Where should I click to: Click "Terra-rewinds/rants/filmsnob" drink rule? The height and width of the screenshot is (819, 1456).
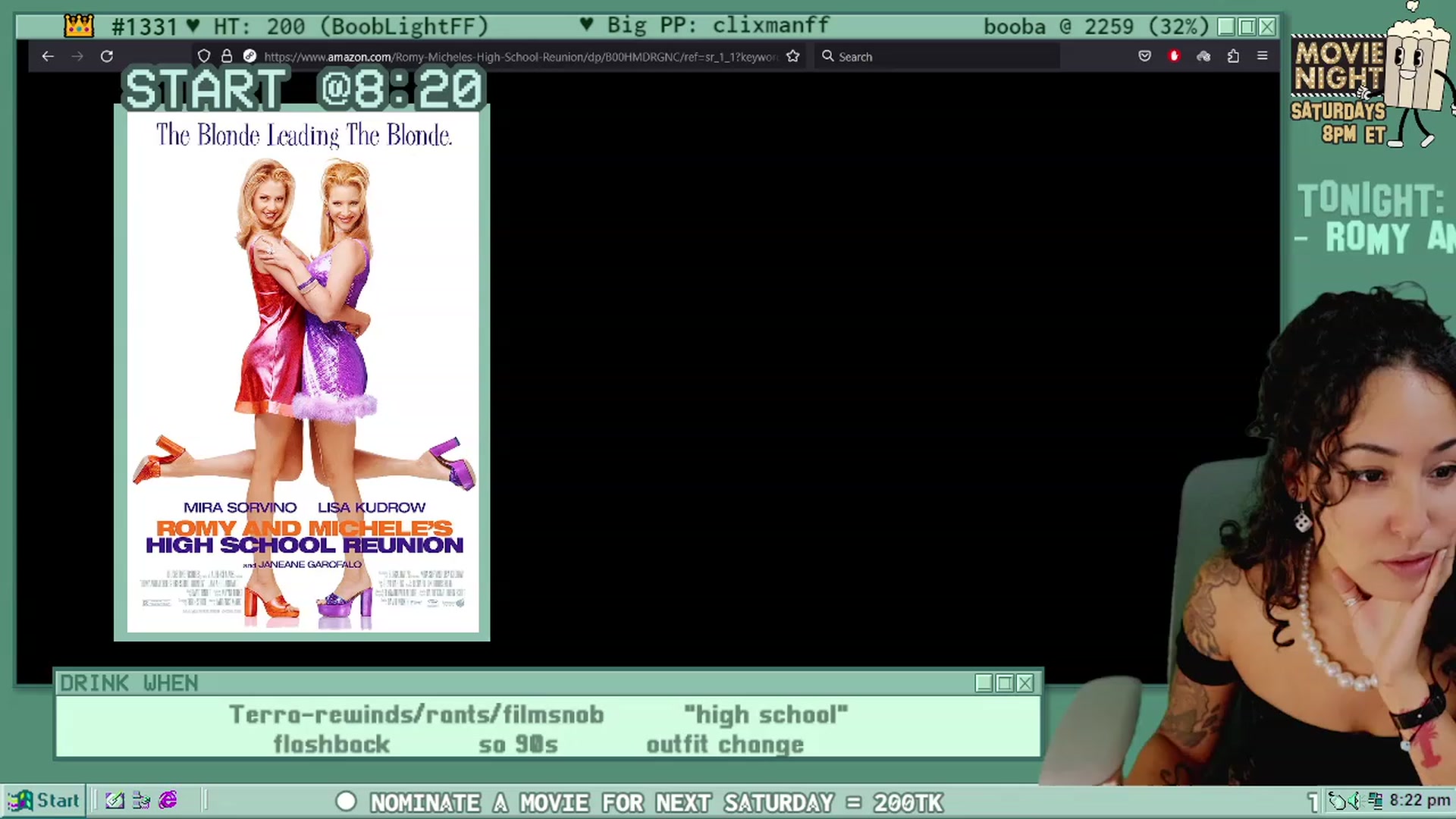(416, 714)
